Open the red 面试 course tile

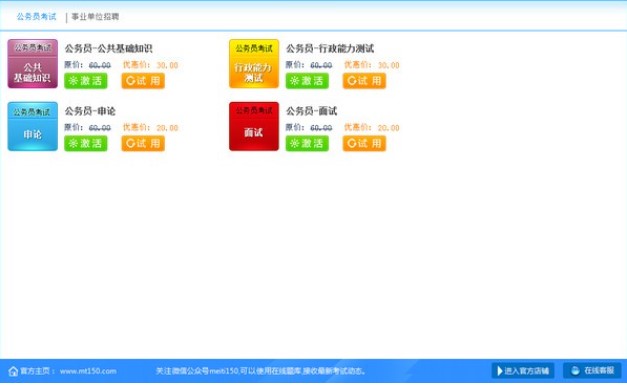pyautogui.click(x=254, y=126)
